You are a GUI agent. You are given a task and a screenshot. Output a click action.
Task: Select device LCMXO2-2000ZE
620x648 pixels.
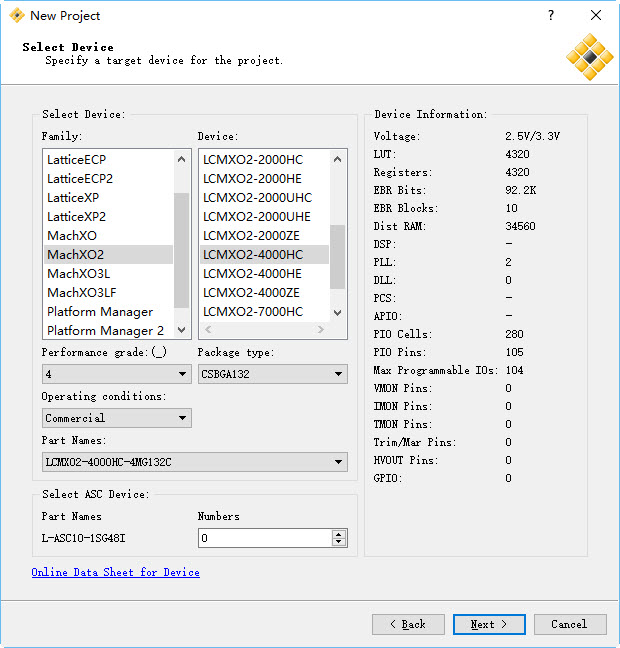tap(265, 236)
